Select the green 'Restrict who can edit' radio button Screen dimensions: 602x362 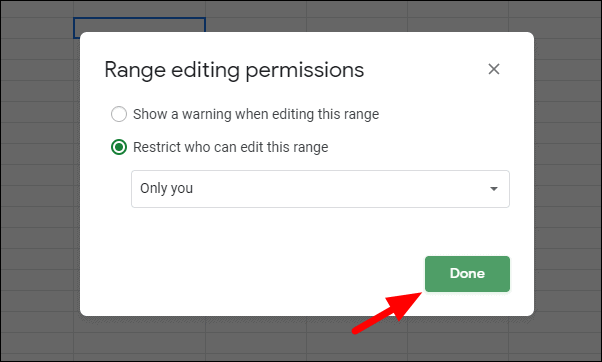click(119, 147)
